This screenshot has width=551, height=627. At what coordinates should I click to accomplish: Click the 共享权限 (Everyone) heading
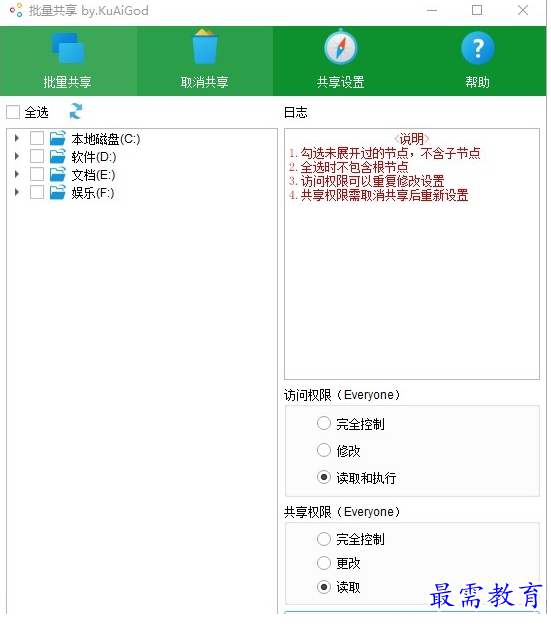pos(342,512)
